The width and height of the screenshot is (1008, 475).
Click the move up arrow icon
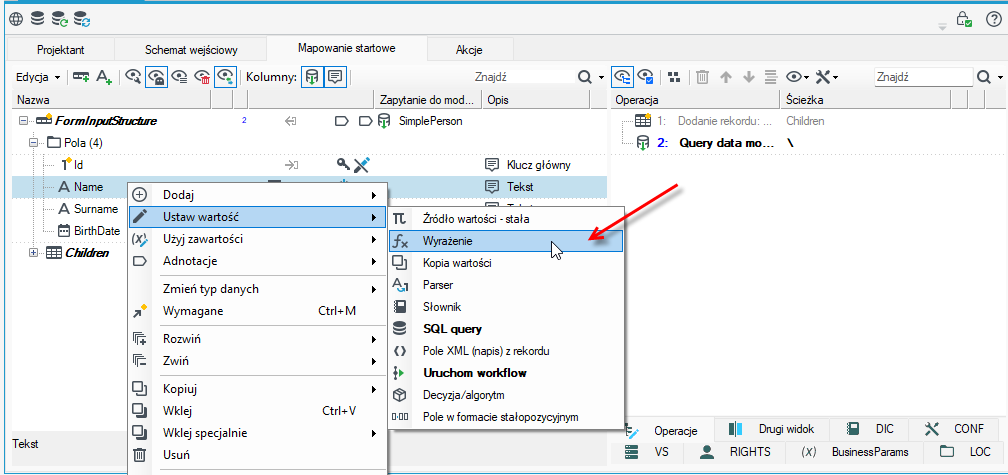pos(726,76)
